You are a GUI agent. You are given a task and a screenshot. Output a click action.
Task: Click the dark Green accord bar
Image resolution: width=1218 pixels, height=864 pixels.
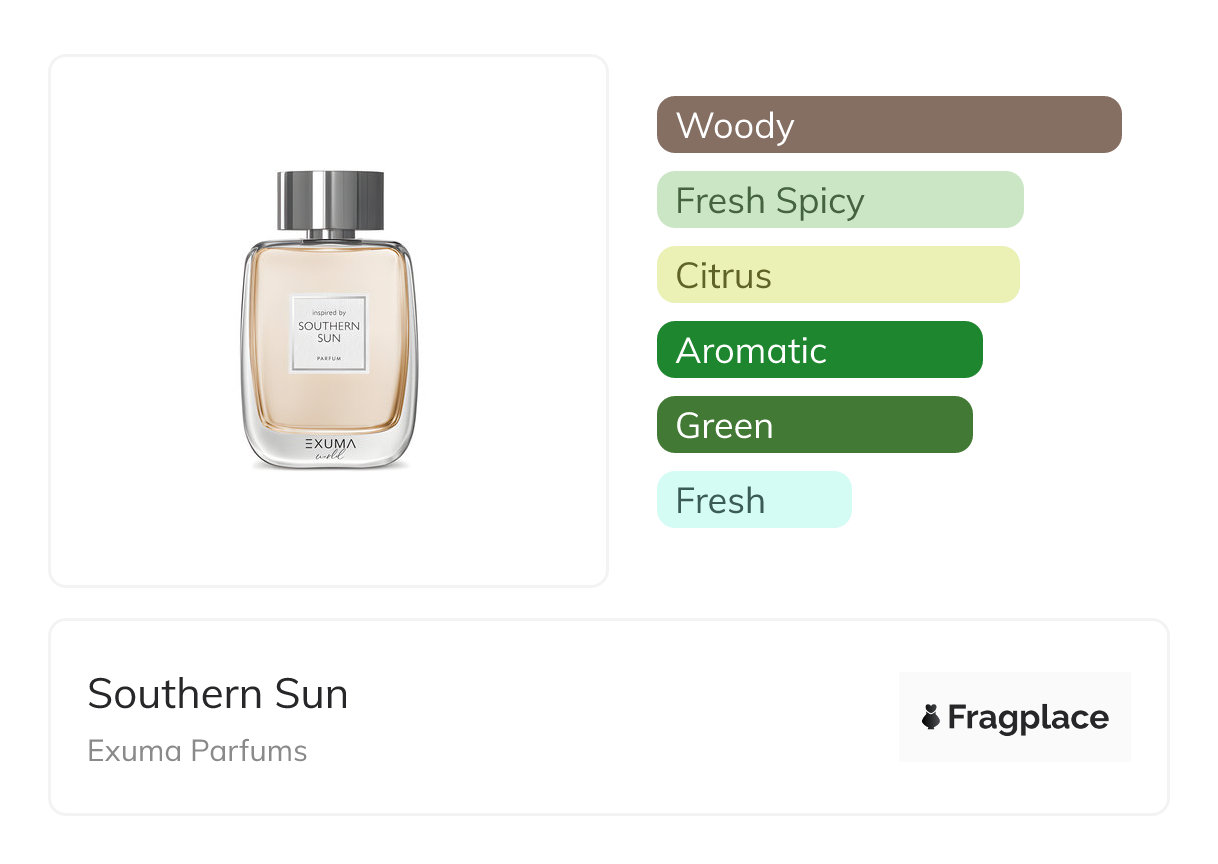tap(814, 425)
